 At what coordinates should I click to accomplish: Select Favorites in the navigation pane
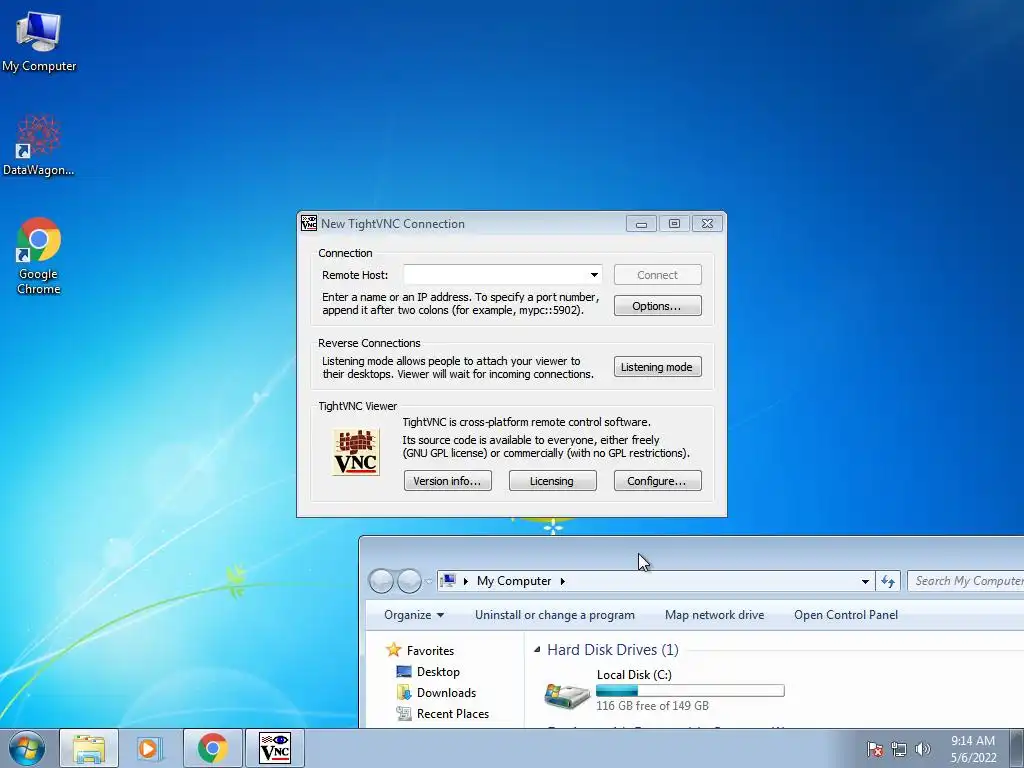pyautogui.click(x=430, y=650)
